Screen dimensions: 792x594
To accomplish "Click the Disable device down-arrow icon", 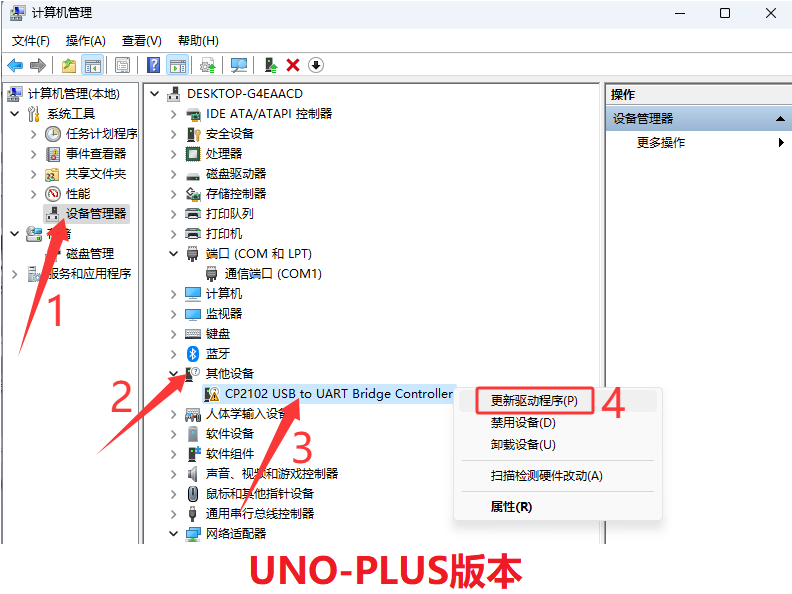I will pos(316,65).
